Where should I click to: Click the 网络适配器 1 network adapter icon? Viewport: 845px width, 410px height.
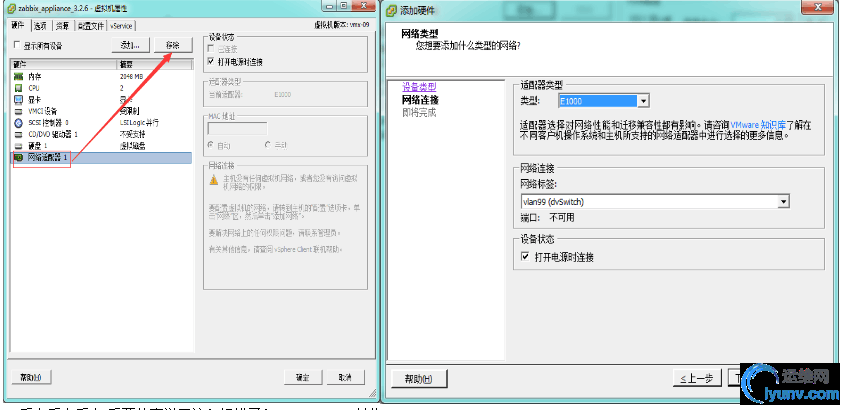click(19, 158)
